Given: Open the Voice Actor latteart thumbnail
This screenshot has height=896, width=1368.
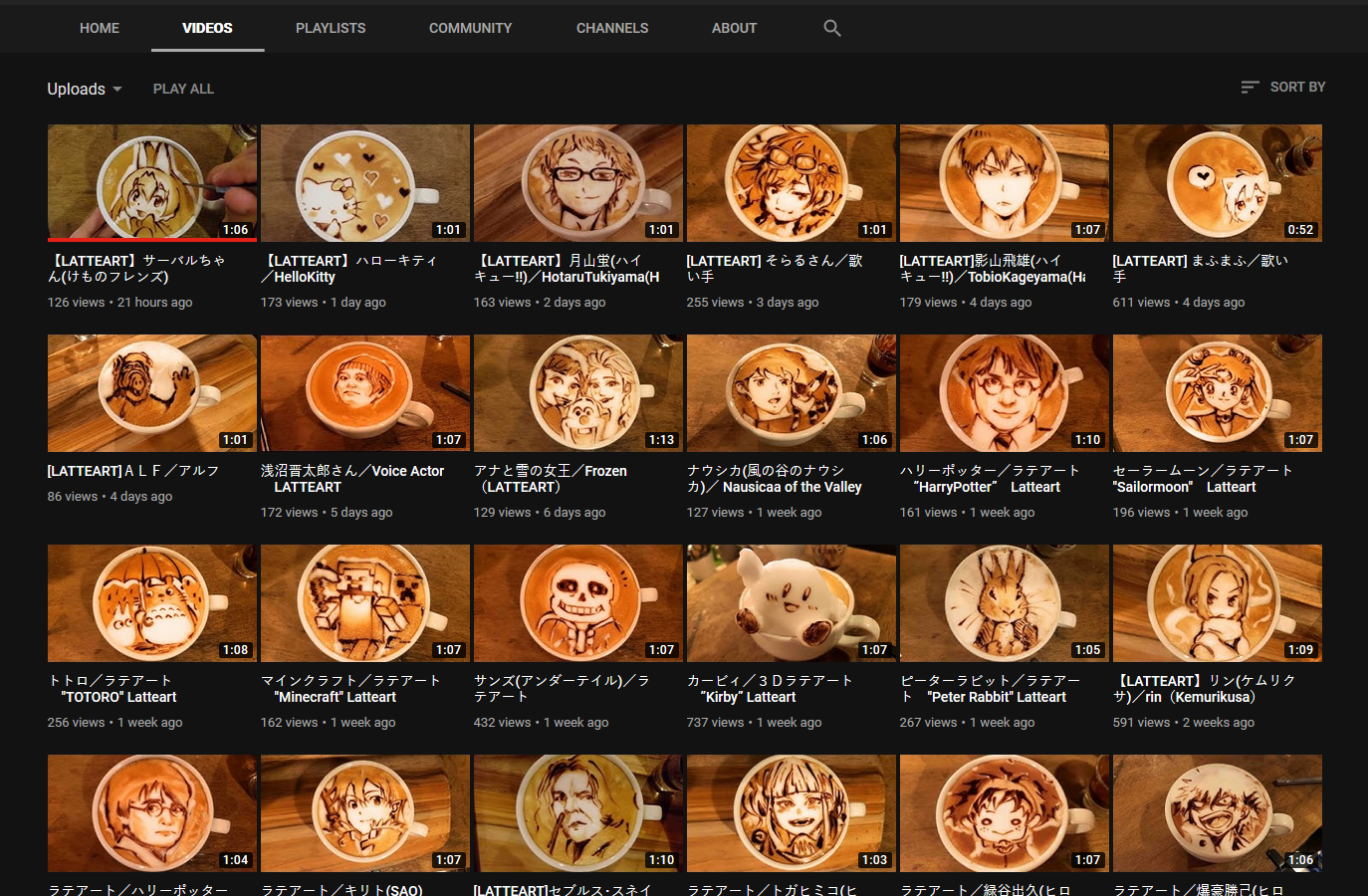Looking at the screenshot, I should [x=364, y=393].
